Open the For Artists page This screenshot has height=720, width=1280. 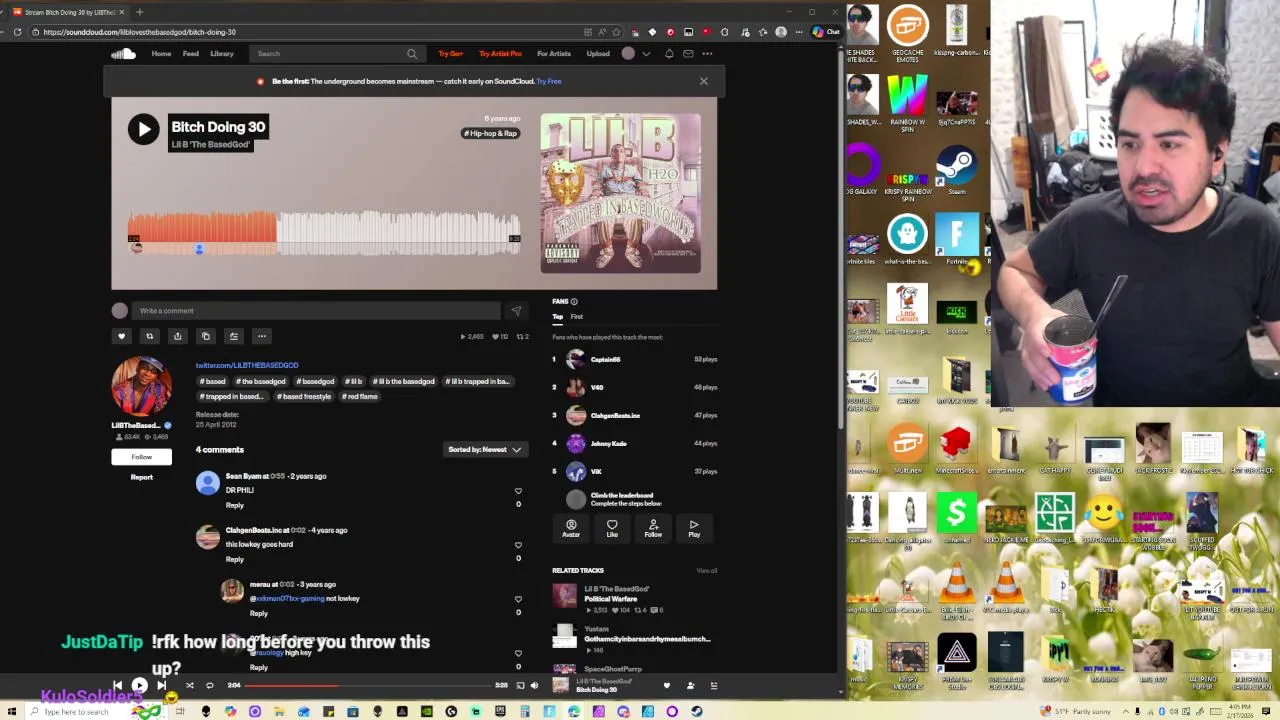553,54
